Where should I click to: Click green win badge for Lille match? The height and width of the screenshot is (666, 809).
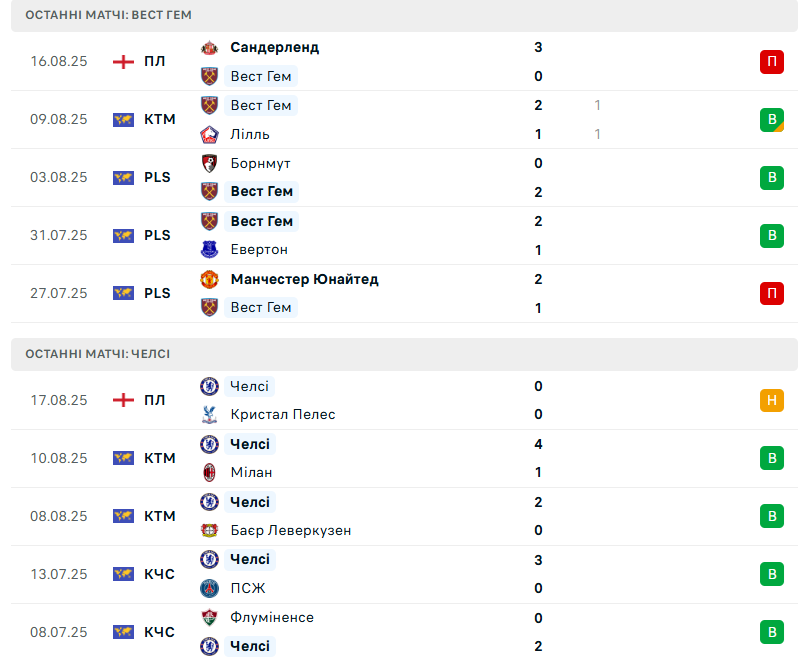[771, 120]
